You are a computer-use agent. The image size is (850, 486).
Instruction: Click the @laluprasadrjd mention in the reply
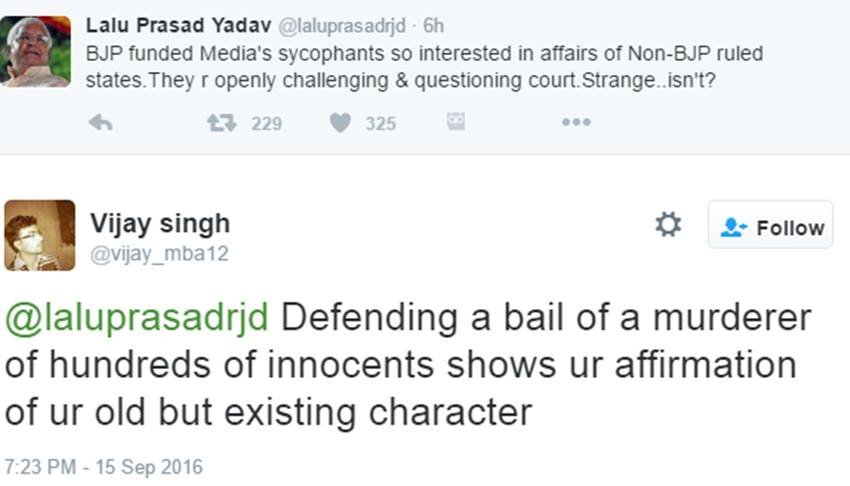tap(137, 318)
